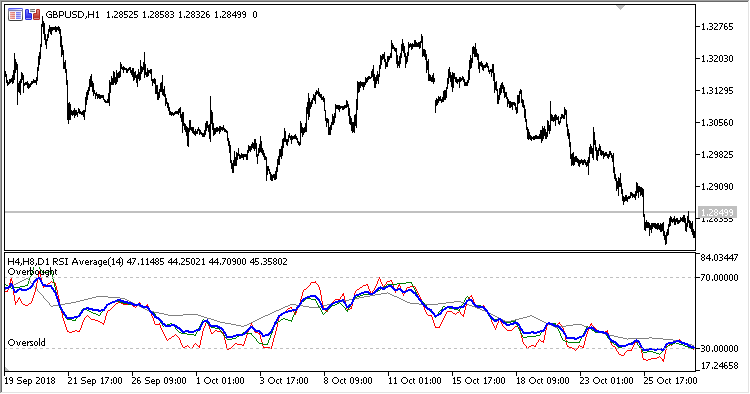
Task: Click the 1.29090 price scale label
Action: [x=717, y=187]
